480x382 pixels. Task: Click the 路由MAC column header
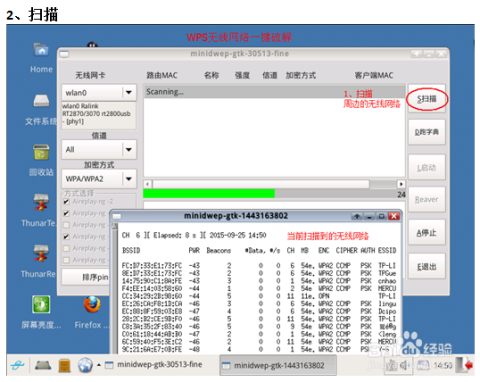[162, 75]
